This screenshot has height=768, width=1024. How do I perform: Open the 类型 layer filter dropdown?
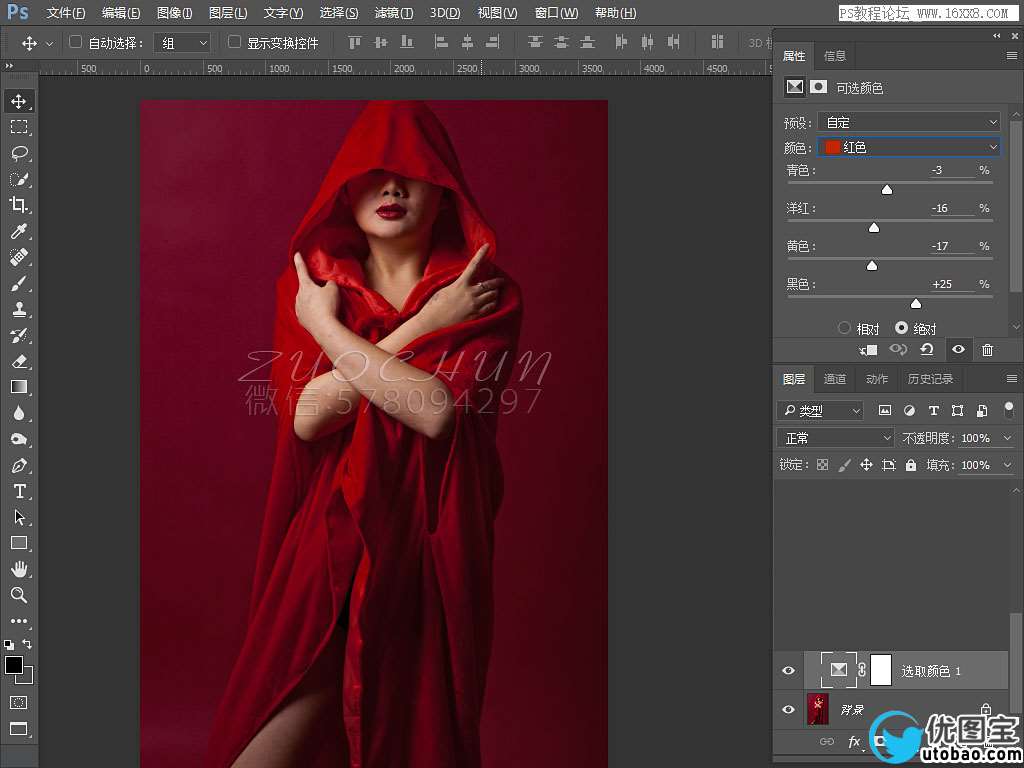[x=820, y=411]
